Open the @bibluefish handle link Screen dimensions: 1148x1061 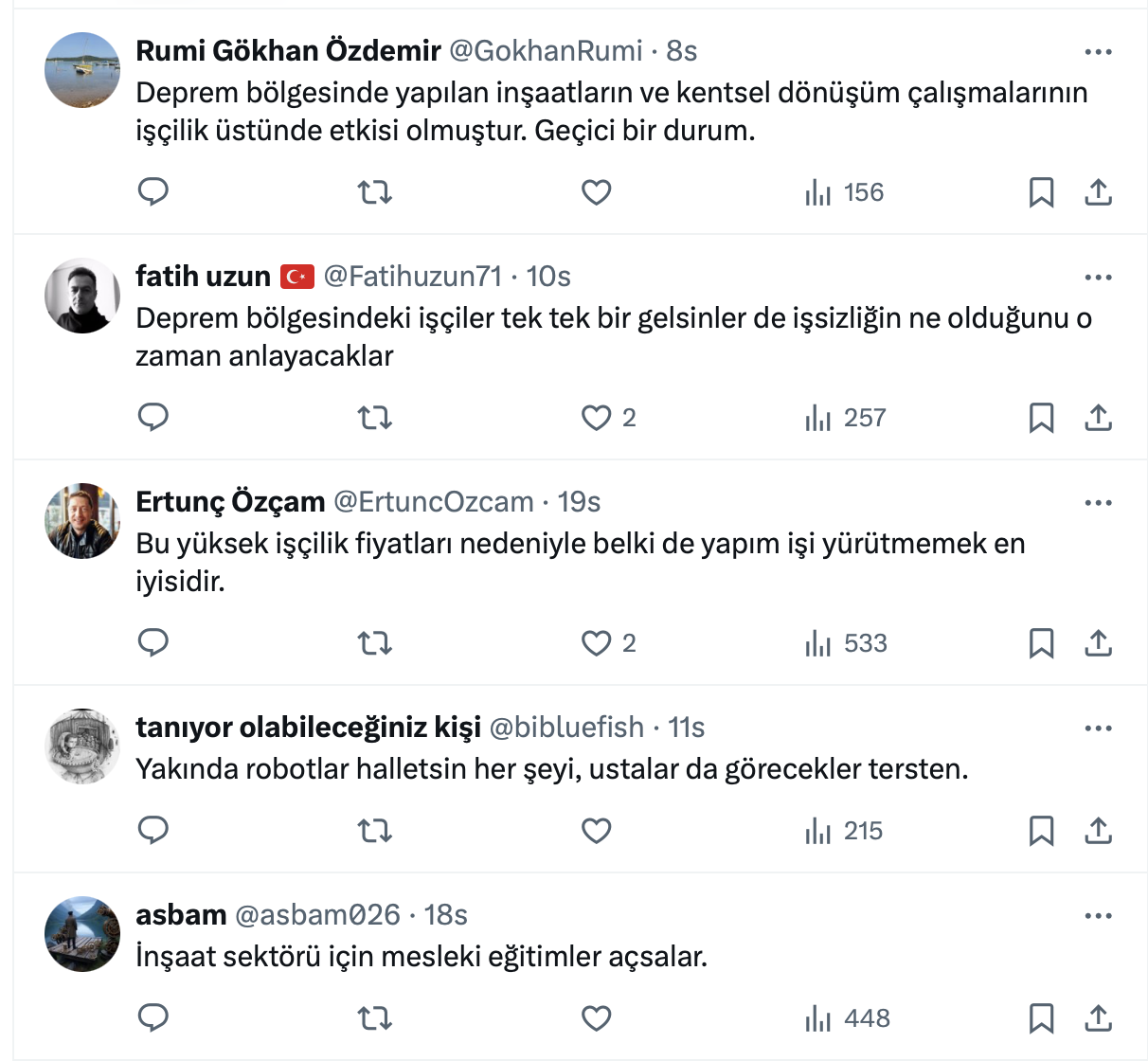tap(566, 728)
